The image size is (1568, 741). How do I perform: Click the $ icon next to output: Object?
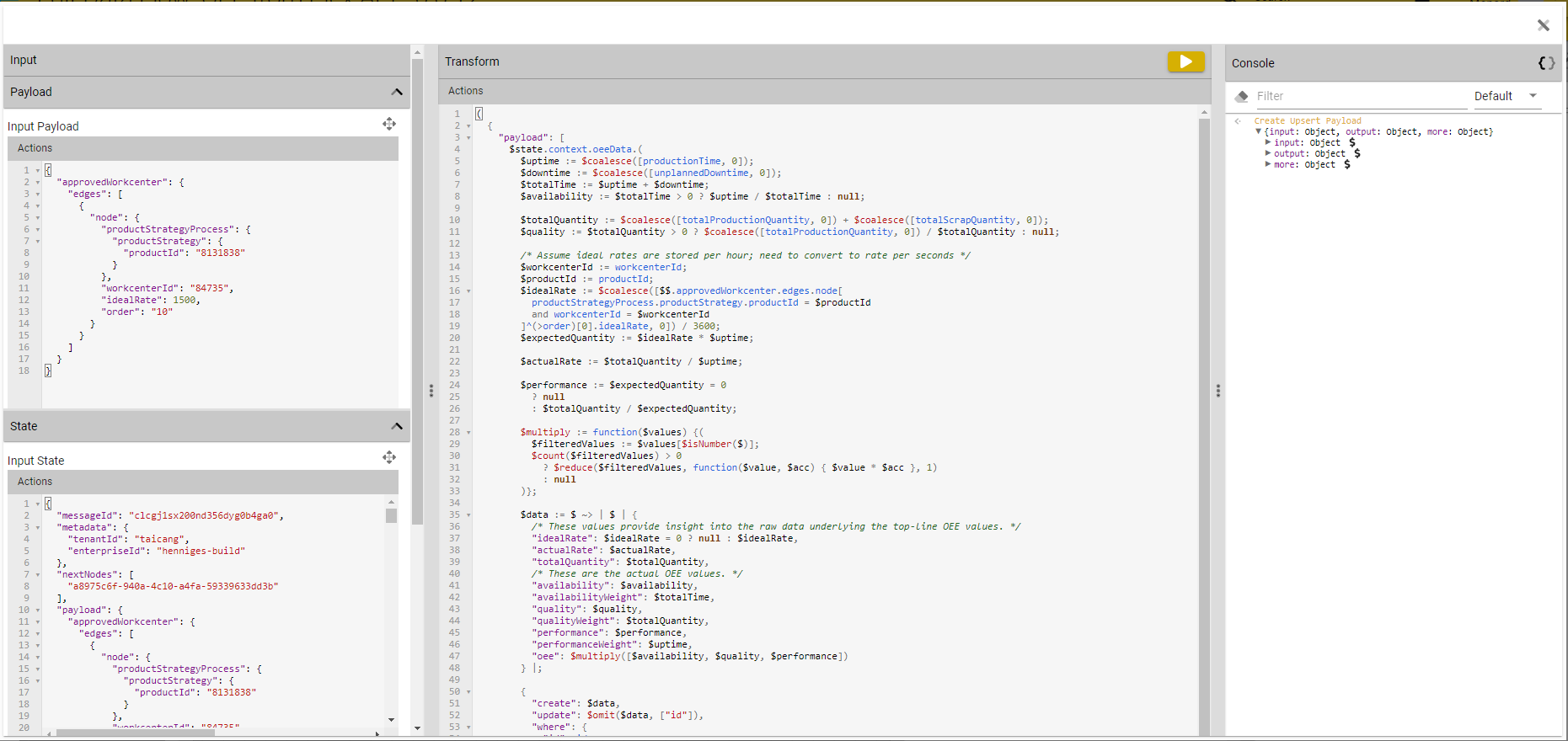[x=1357, y=153]
